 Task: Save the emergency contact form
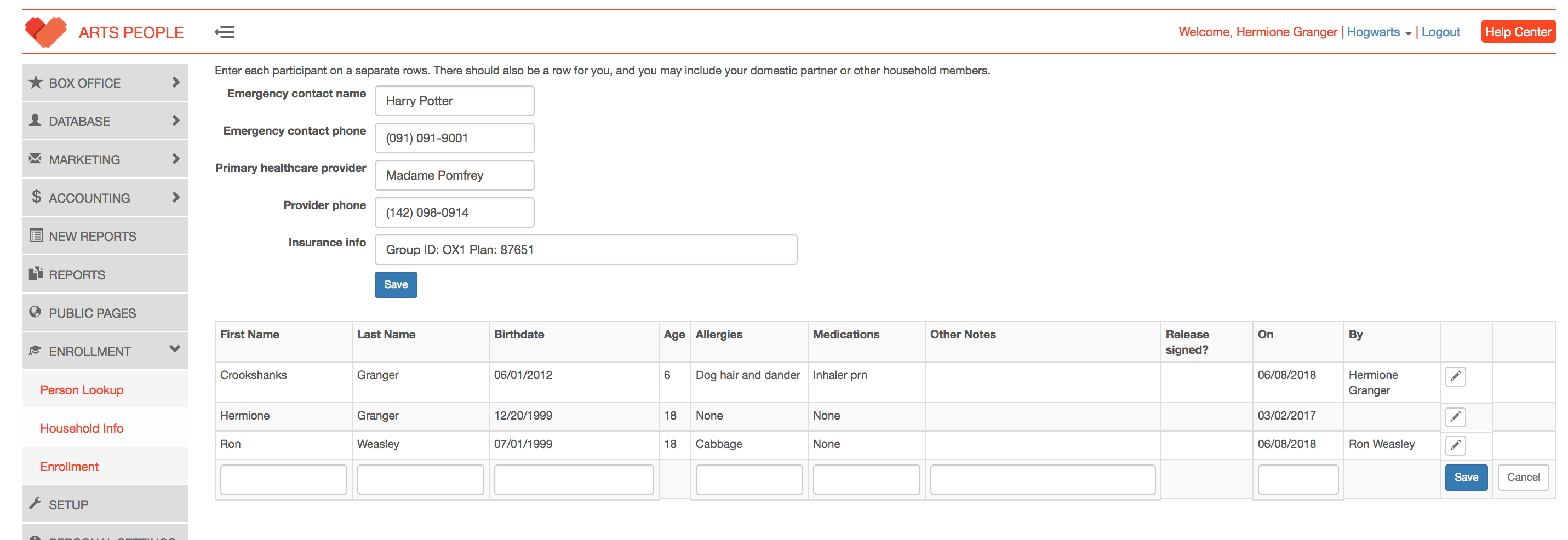(x=396, y=285)
